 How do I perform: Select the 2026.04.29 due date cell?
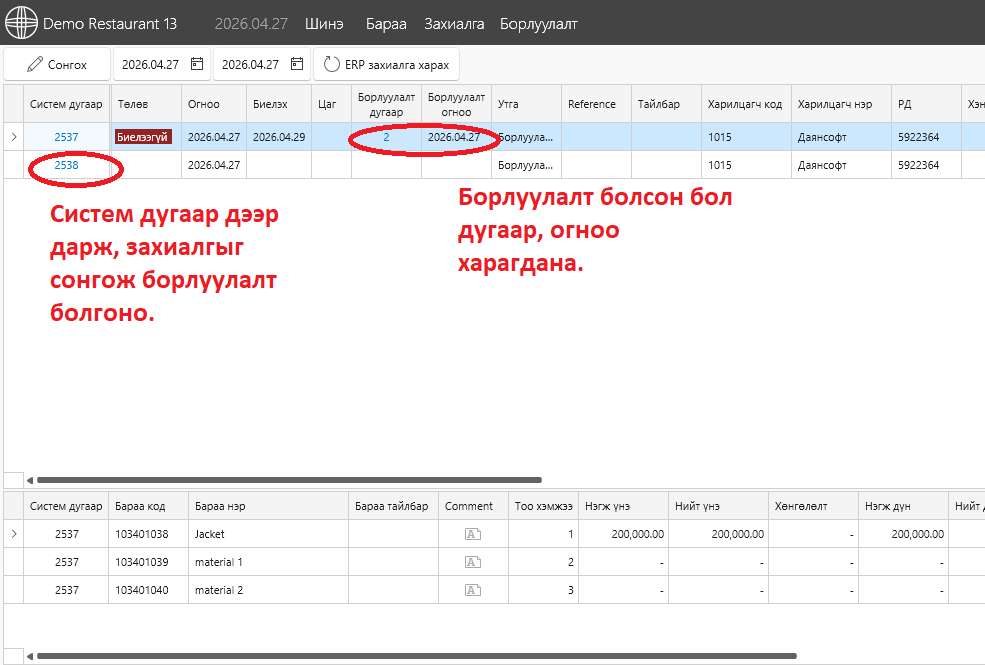(x=279, y=137)
